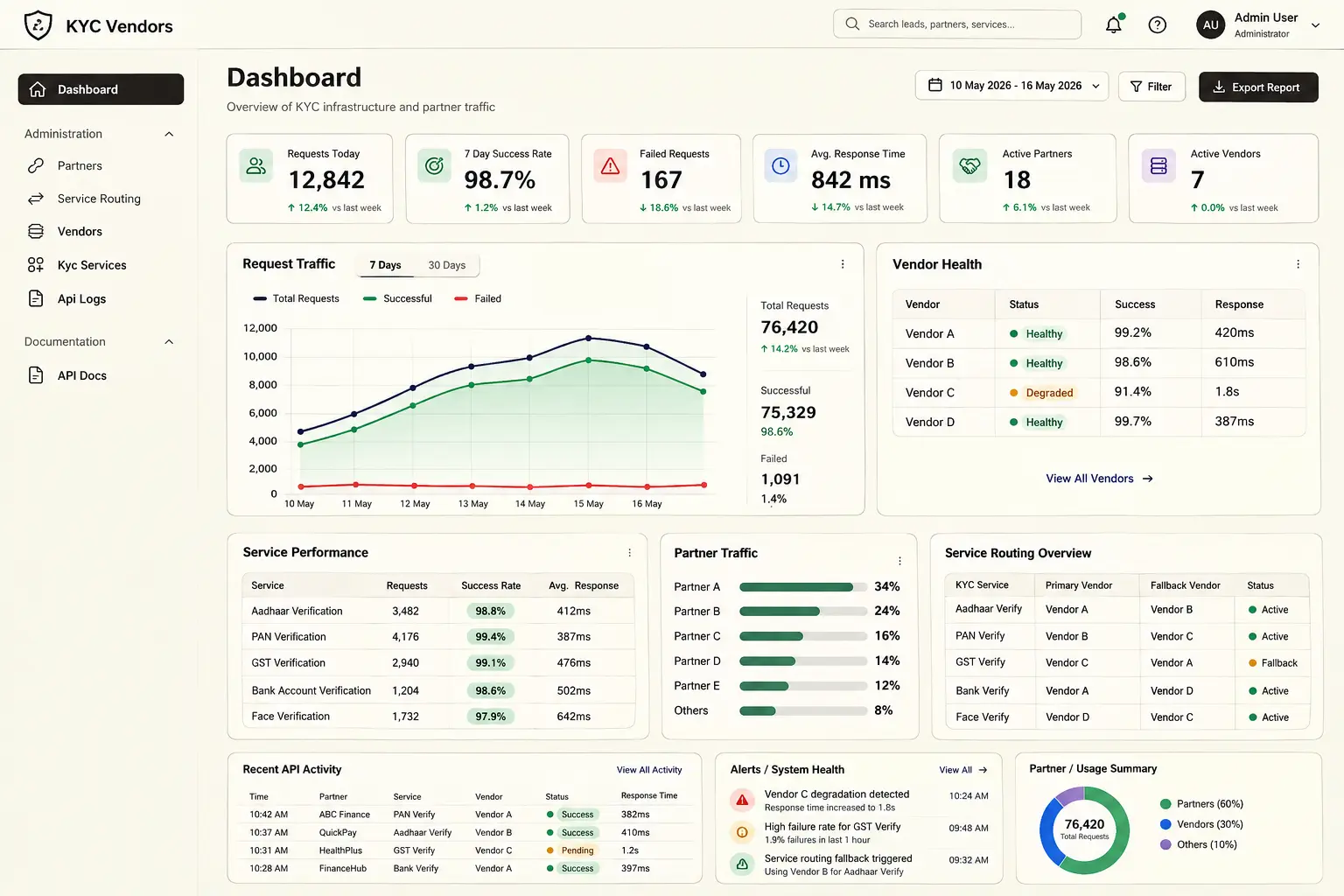Click the 7 Day Success Rate target icon

coord(434,165)
